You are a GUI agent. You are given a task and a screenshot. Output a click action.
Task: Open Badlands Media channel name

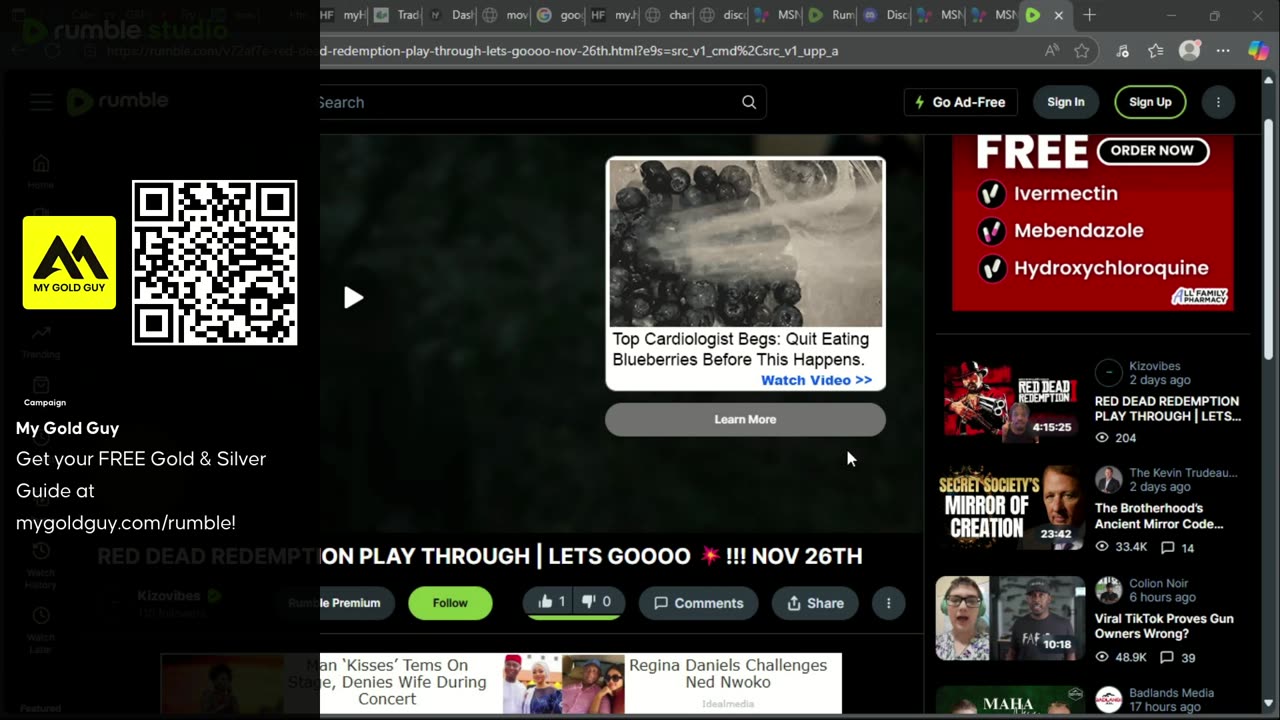coord(1171,693)
